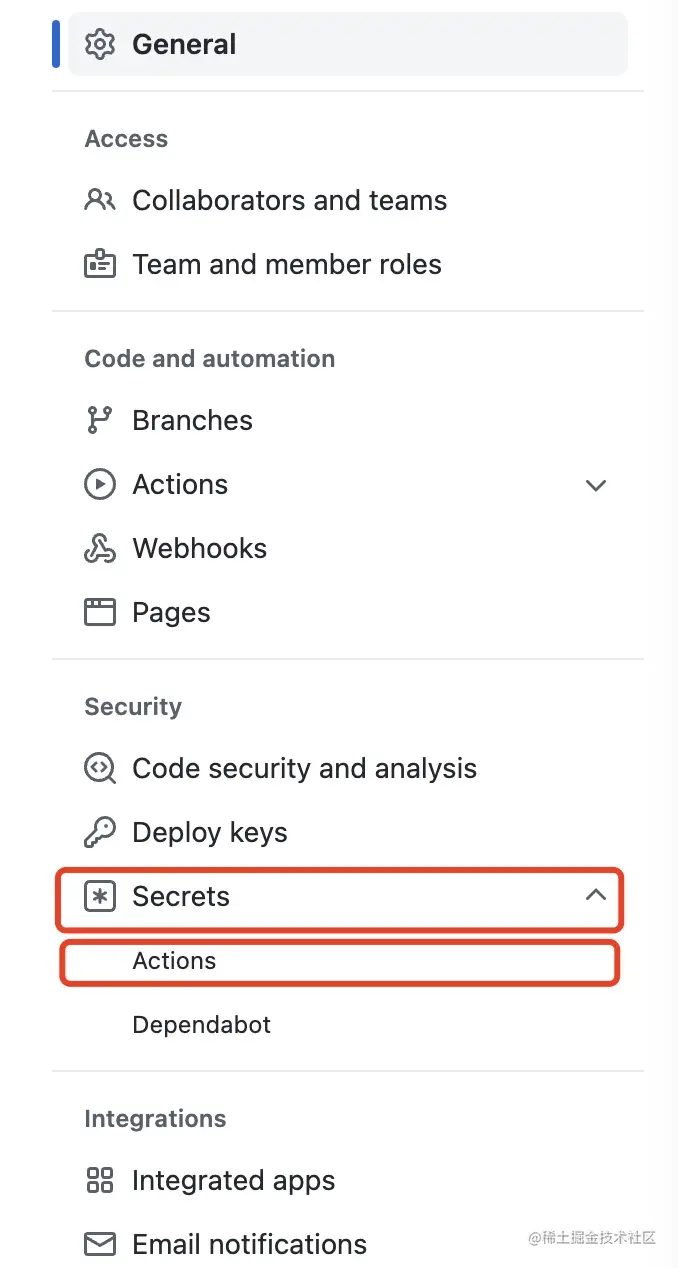Select the Webhooks icon
The height and width of the screenshot is (1268, 678).
tap(100, 548)
